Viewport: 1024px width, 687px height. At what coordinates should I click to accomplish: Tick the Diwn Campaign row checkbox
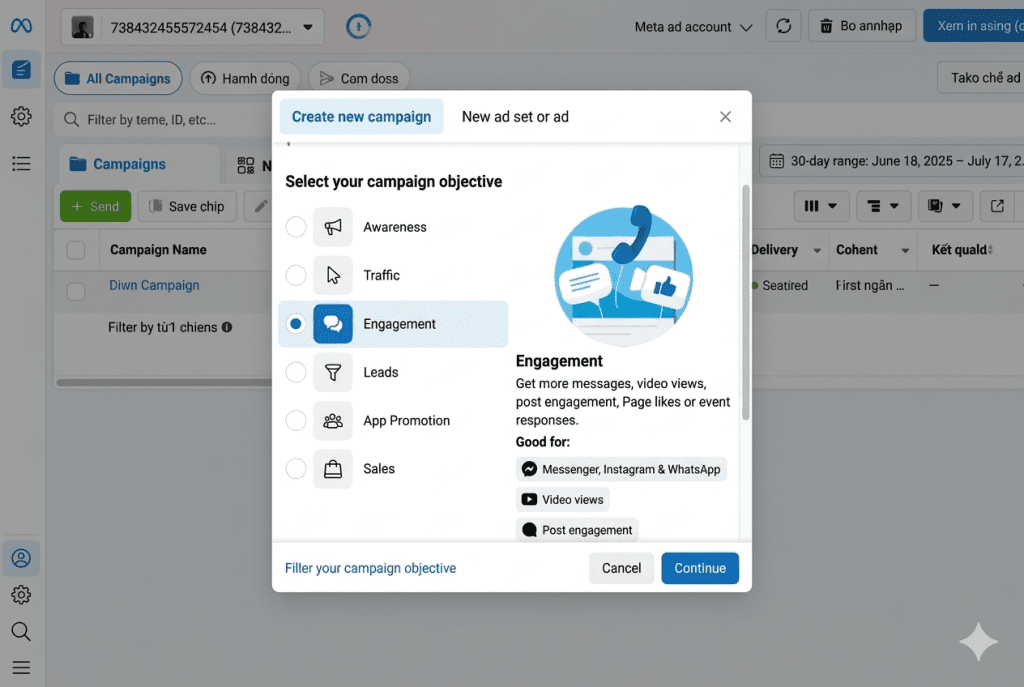pyautogui.click(x=76, y=291)
